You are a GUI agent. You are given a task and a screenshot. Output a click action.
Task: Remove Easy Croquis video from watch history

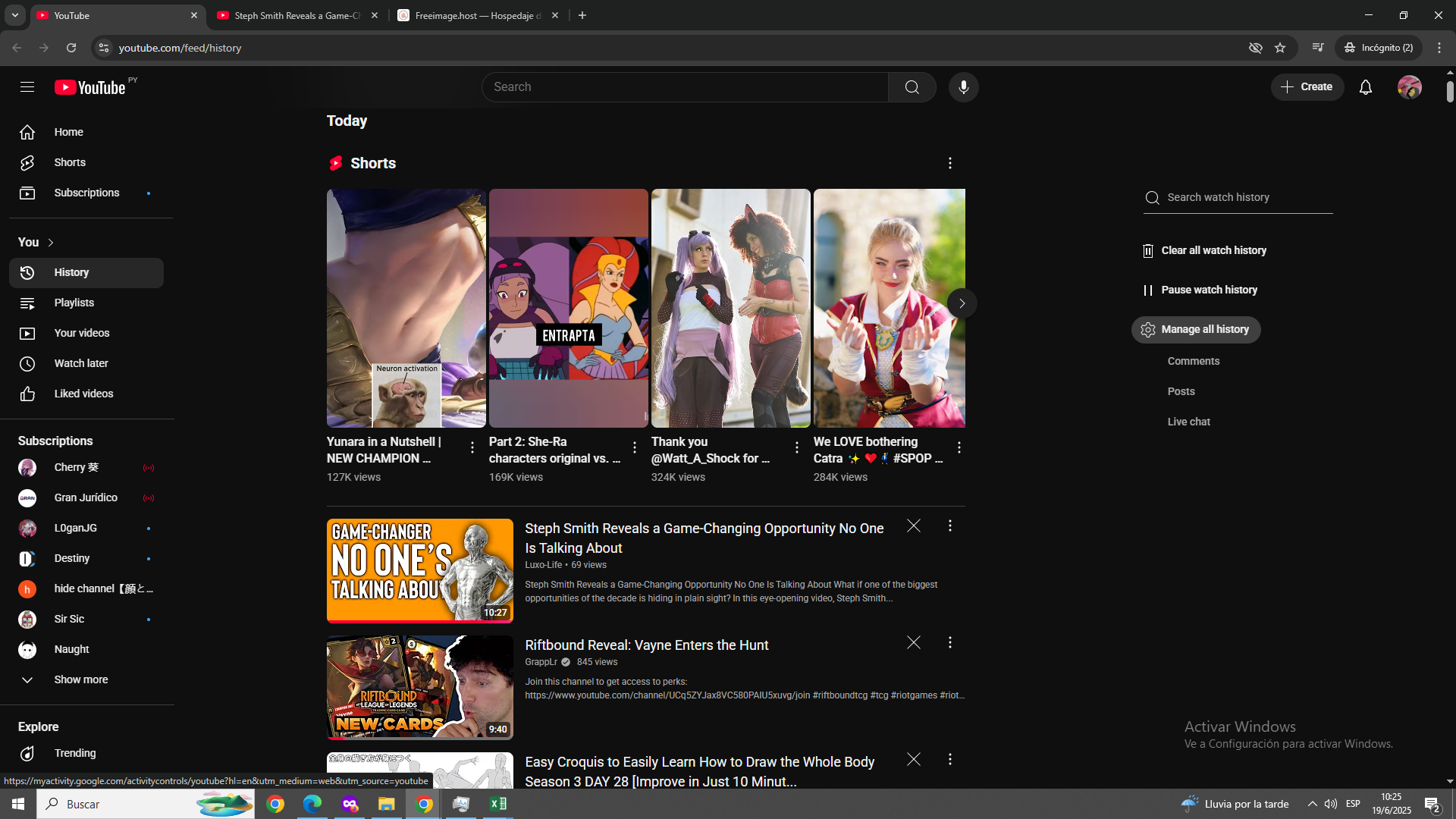(914, 759)
